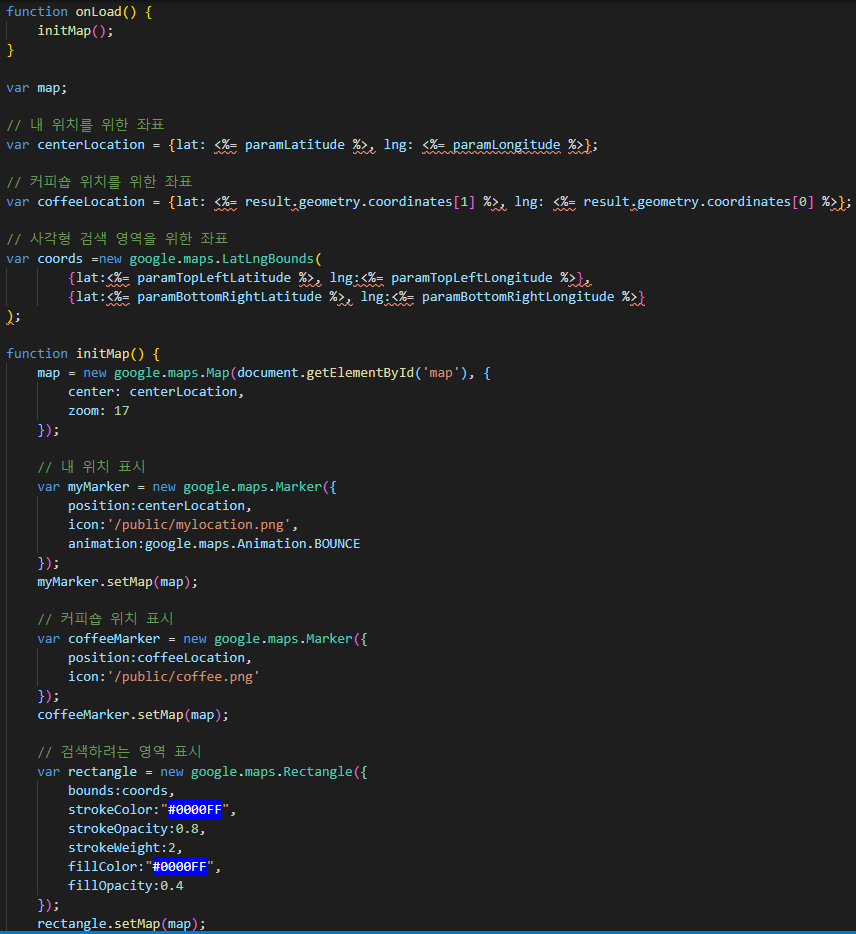The height and width of the screenshot is (934, 856).
Task: Click initMap in the function definition line
Action: coord(102,354)
